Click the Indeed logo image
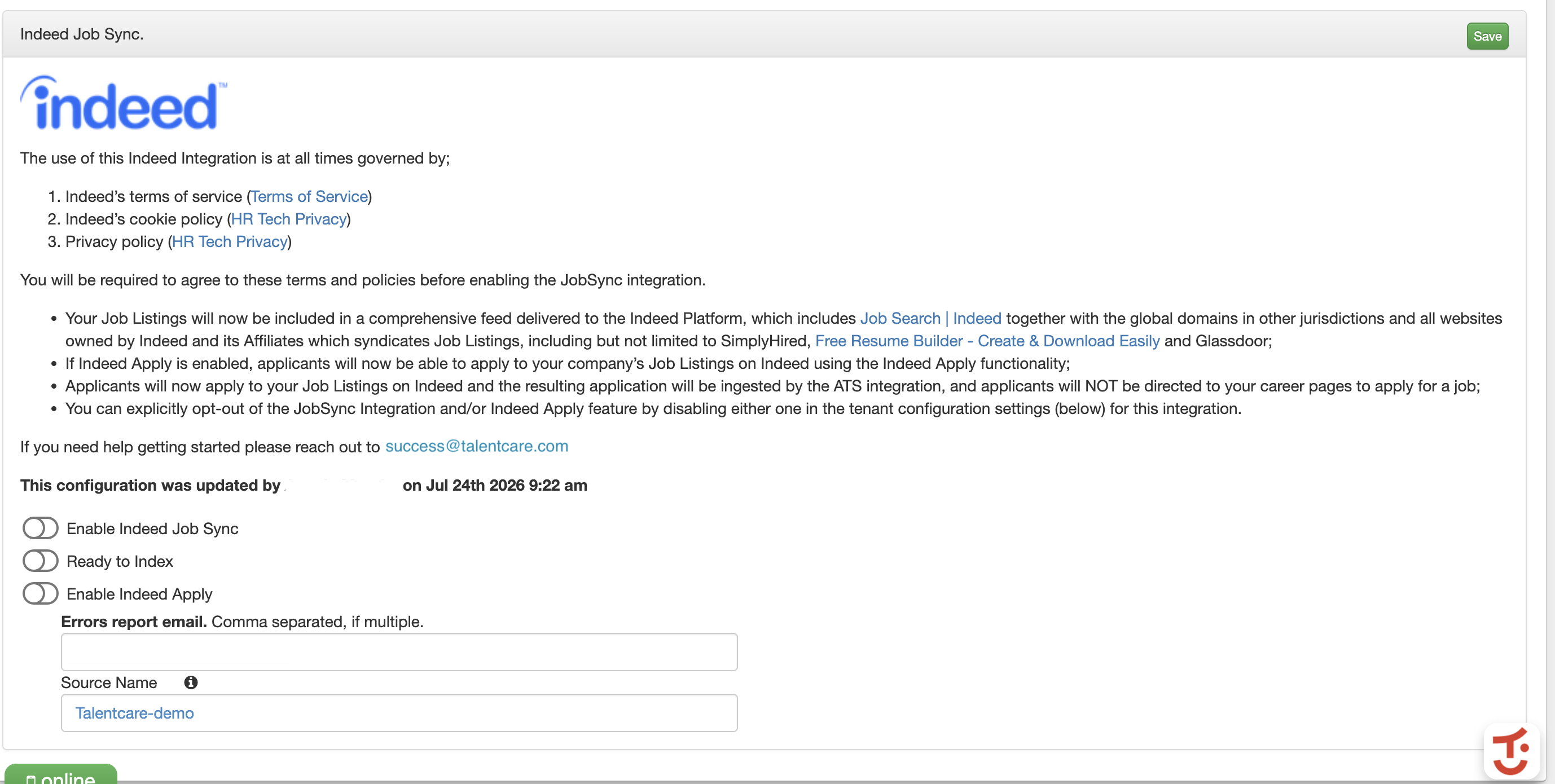Image resolution: width=1555 pixels, height=784 pixels. (x=124, y=103)
